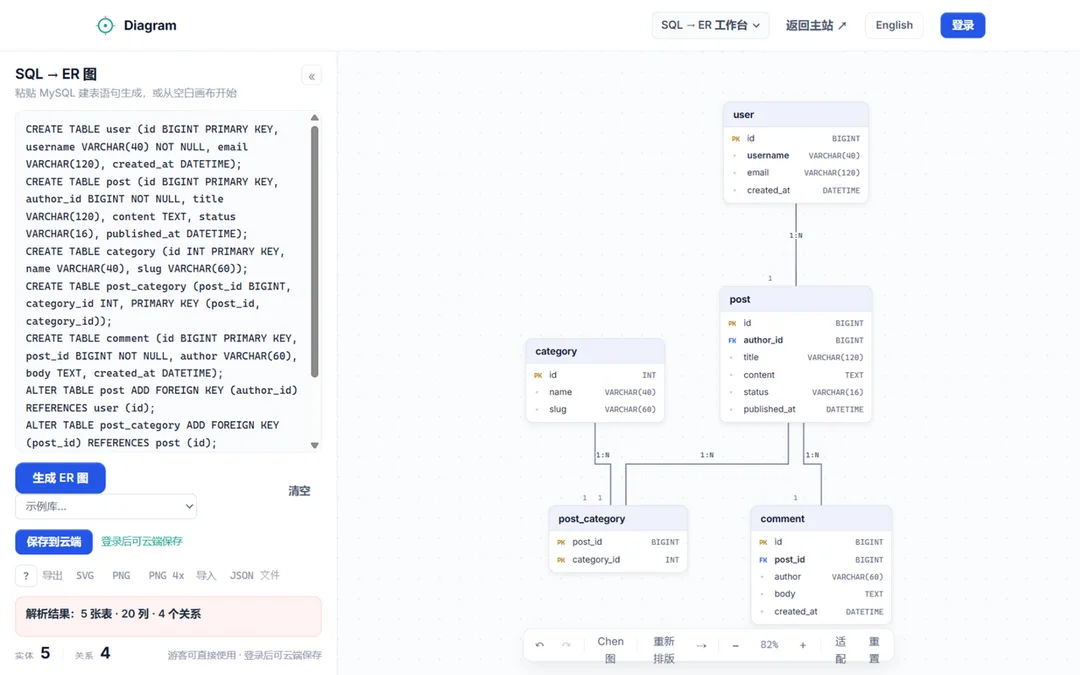
Task: Click the PK icon of user id
Action: tap(736, 138)
